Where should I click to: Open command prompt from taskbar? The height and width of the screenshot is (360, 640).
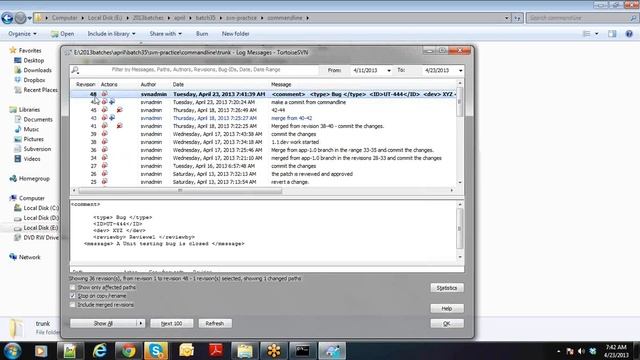302,351
